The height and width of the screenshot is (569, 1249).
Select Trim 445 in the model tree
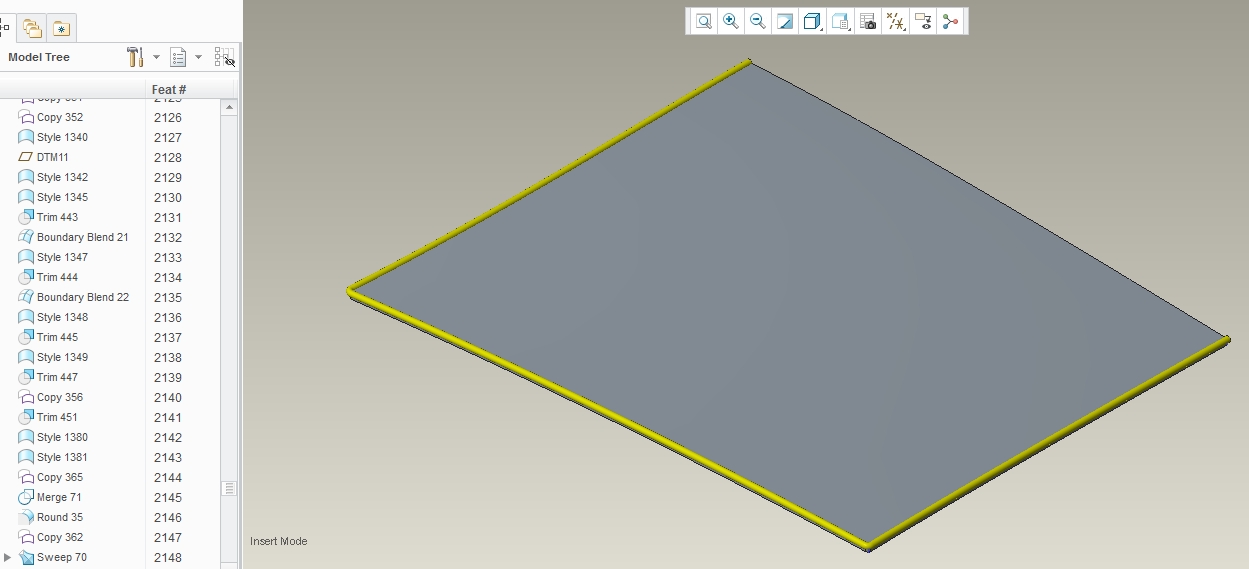57,337
